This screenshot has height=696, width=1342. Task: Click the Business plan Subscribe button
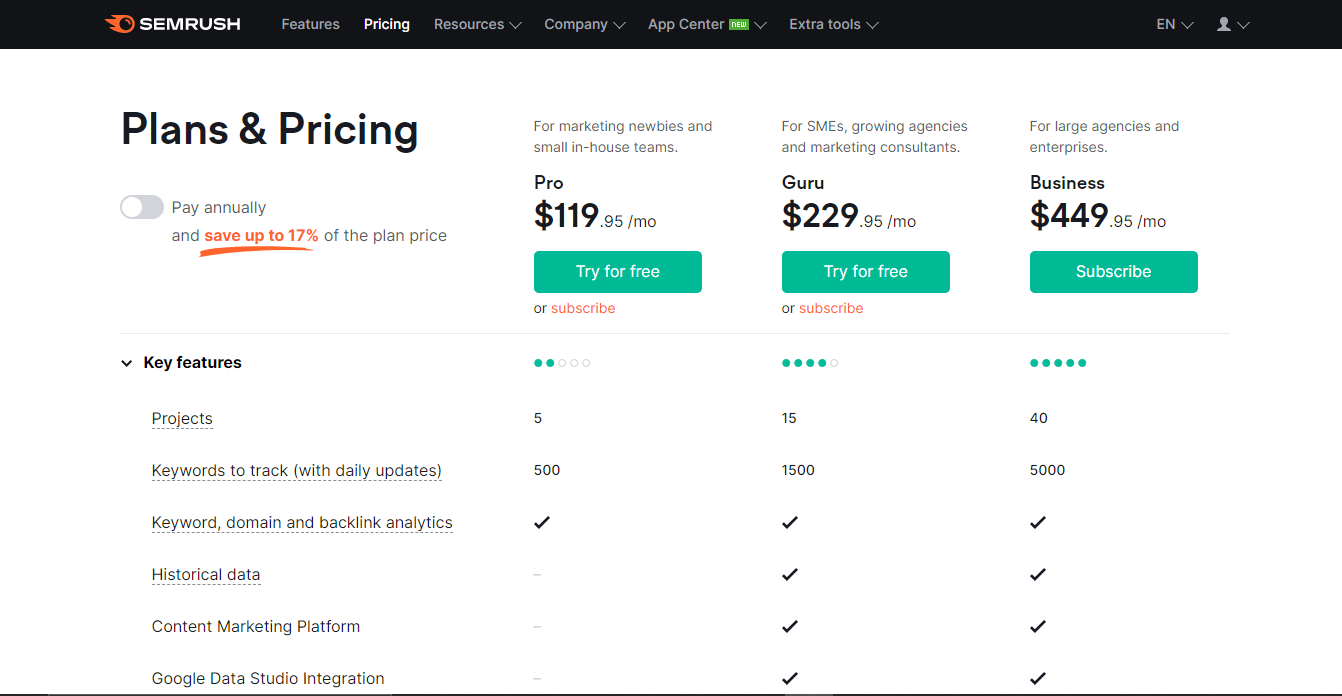coord(1113,272)
